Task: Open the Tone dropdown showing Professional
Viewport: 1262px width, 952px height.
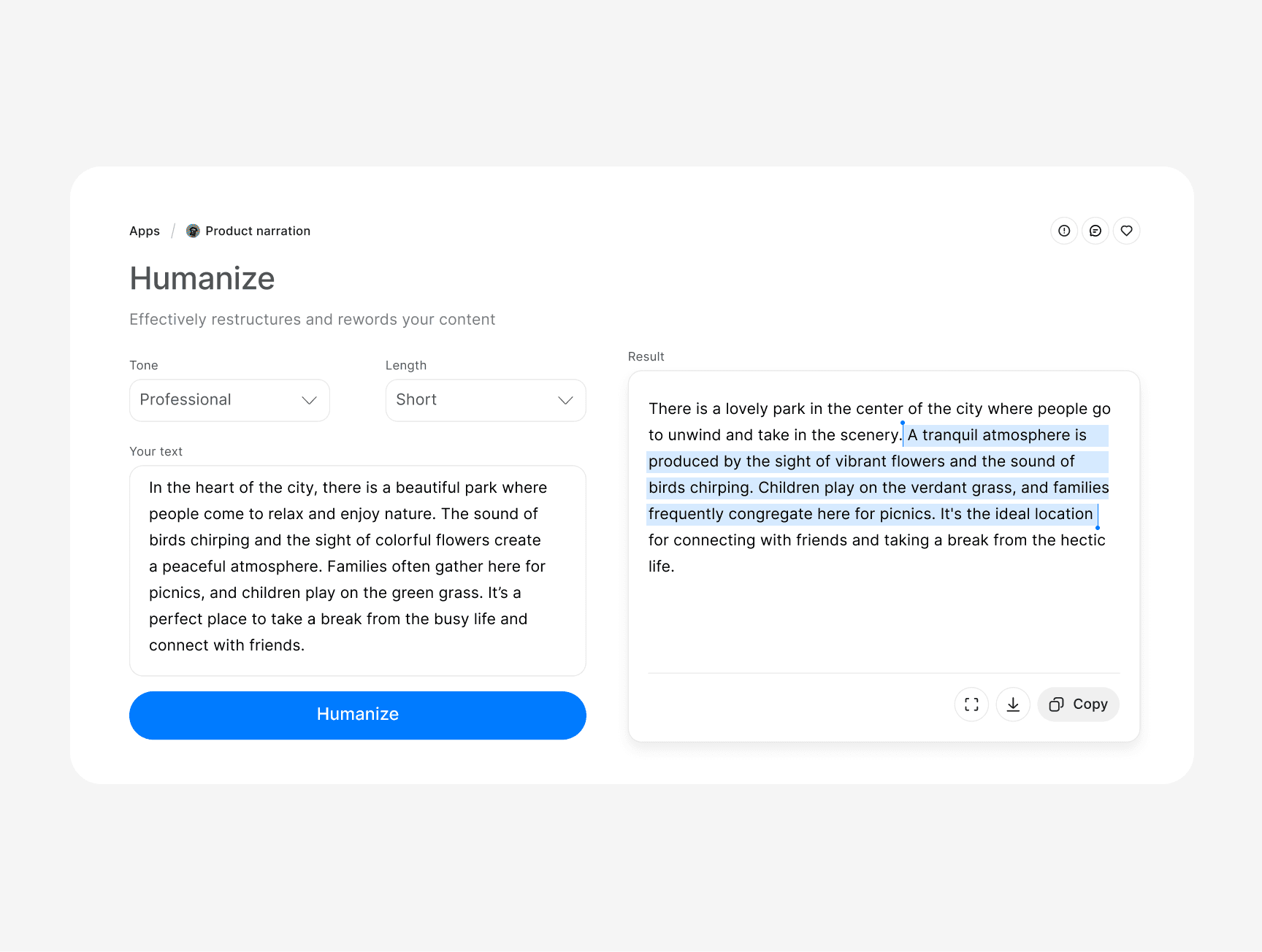Action: [229, 400]
